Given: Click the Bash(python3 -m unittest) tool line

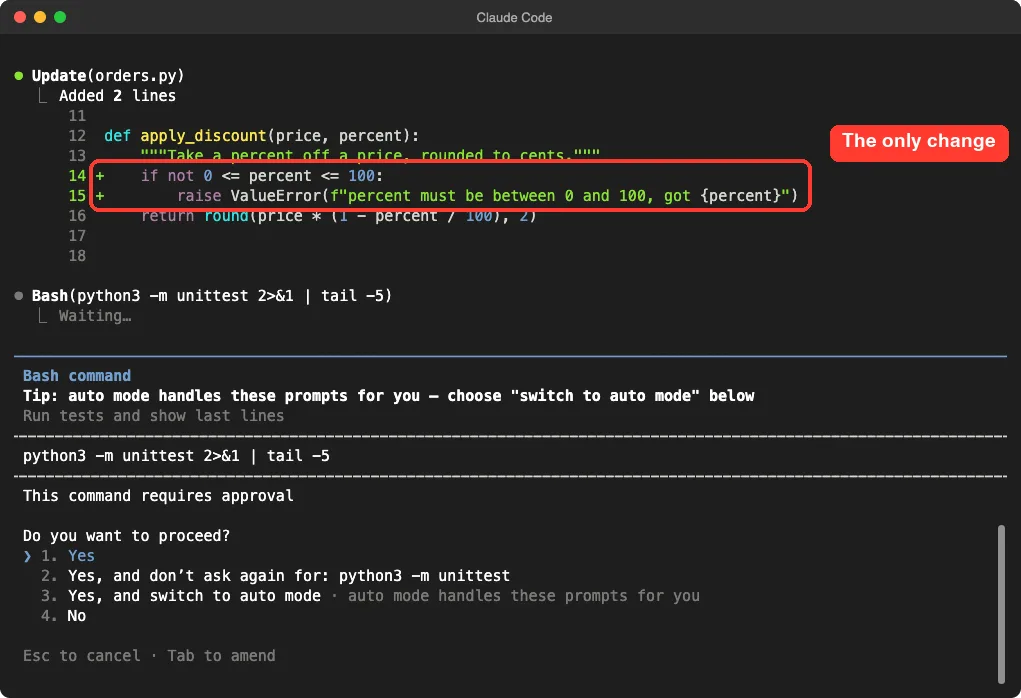Looking at the screenshot, I should pyautogui.click(x=212, y=296).
